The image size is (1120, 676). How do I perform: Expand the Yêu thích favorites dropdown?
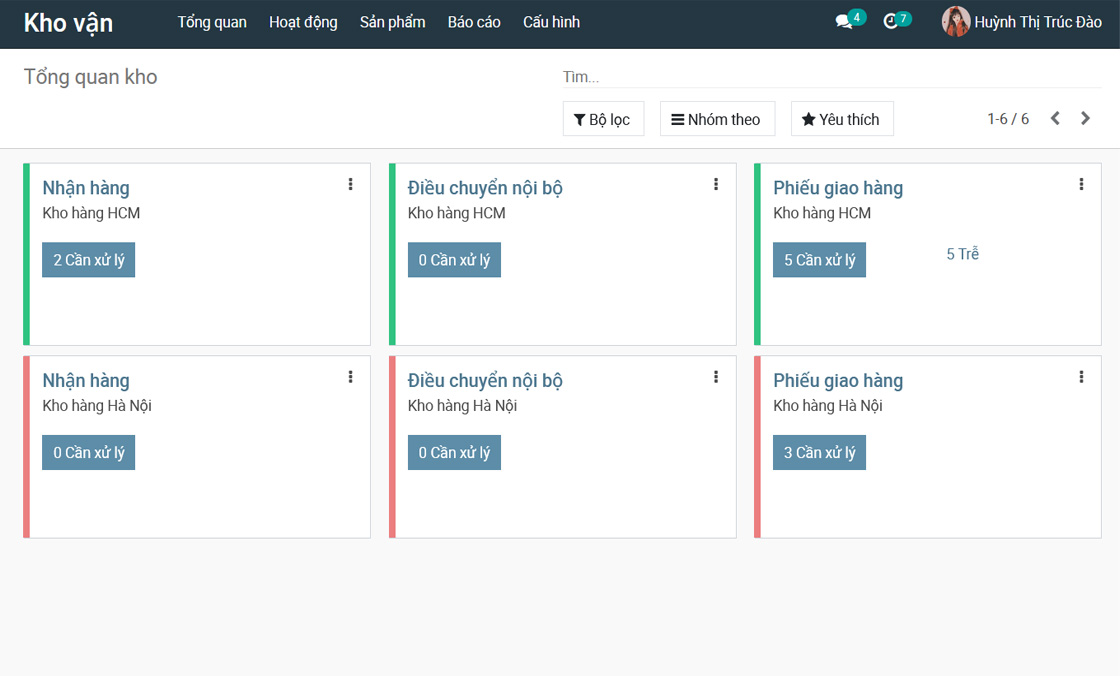[841, 119]
